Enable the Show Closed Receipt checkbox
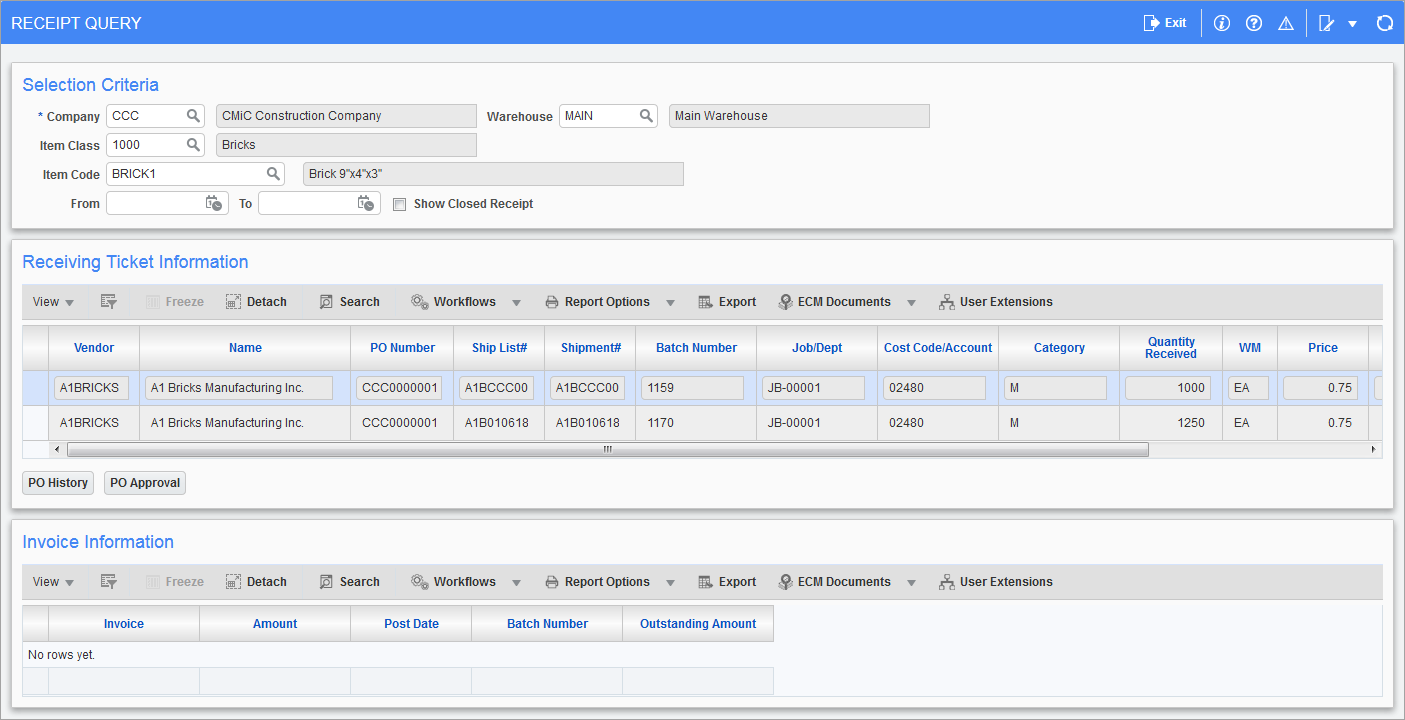The width and height of the screenshot is (1405, 720). [x=400, y=204]
